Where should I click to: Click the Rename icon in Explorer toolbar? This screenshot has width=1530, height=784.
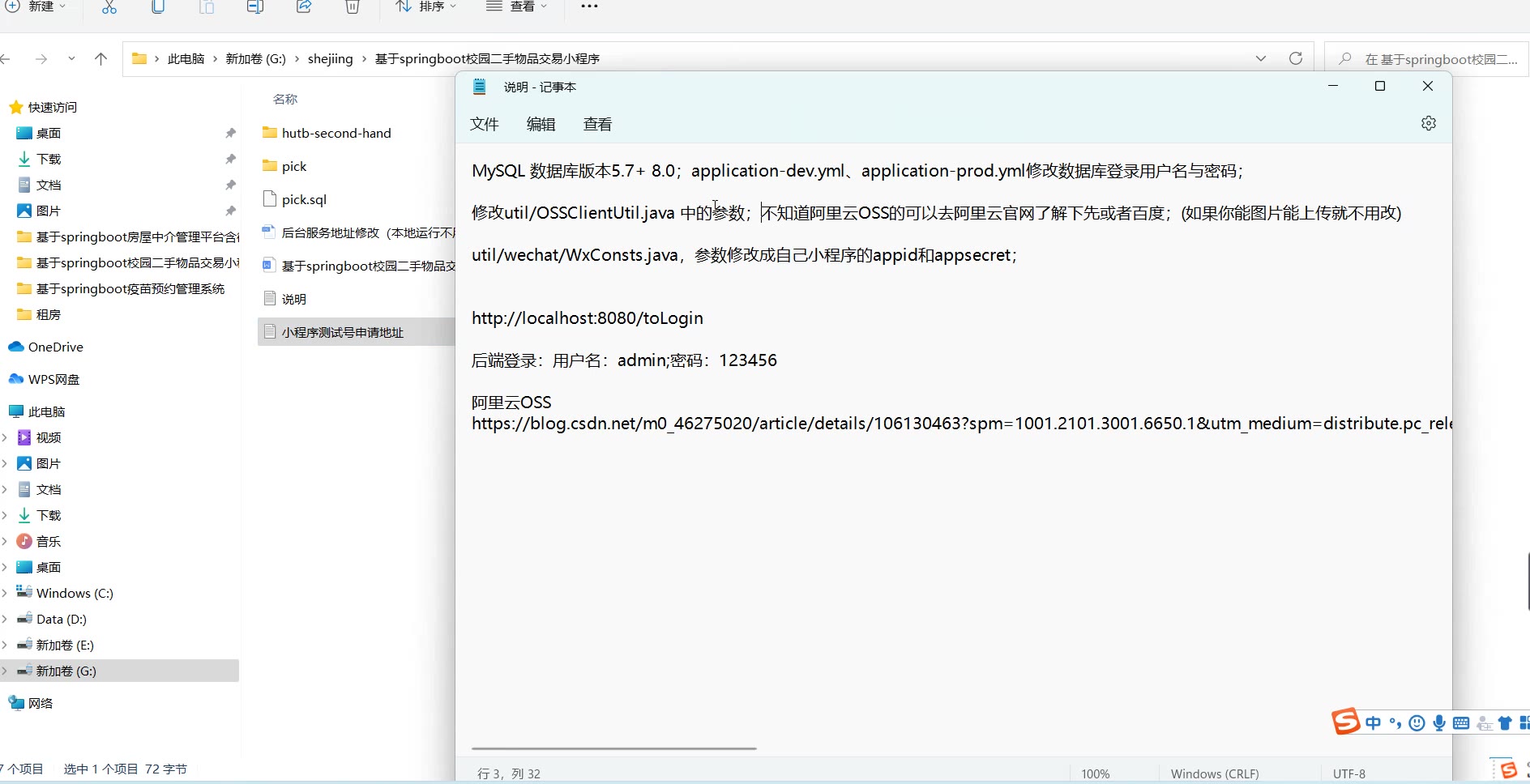pyautogui.click(x=255, y=7)
